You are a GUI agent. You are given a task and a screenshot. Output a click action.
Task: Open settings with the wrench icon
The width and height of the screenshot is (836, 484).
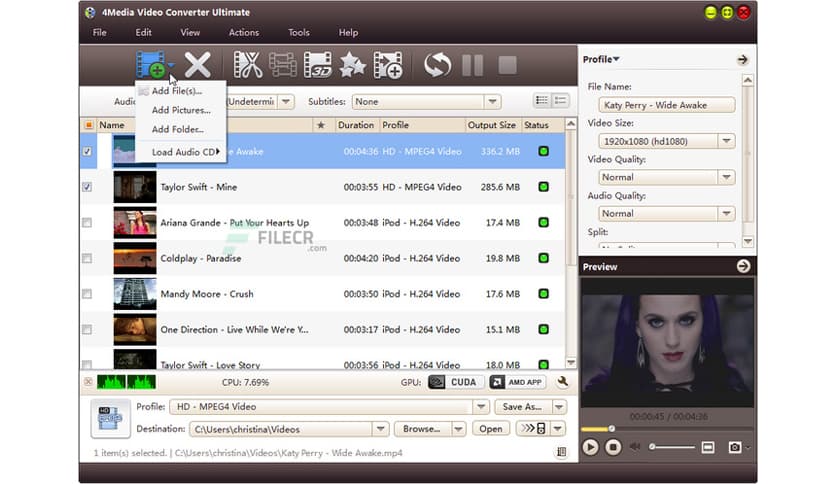click(x=562, y=381)
